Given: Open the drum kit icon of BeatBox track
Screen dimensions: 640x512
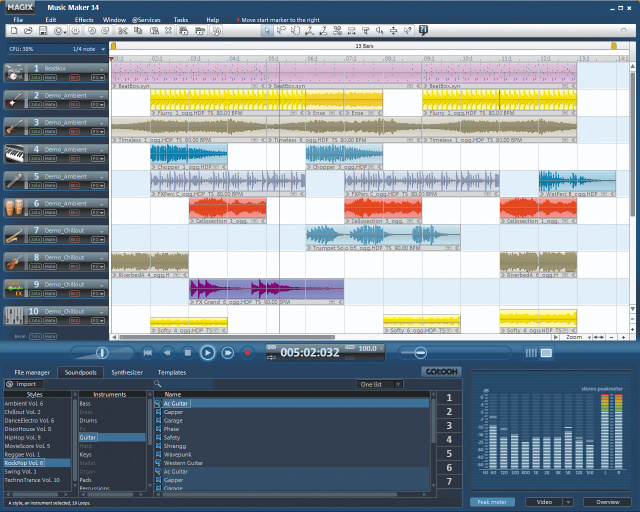Looking at the screenshot, I should pos(15,73).
